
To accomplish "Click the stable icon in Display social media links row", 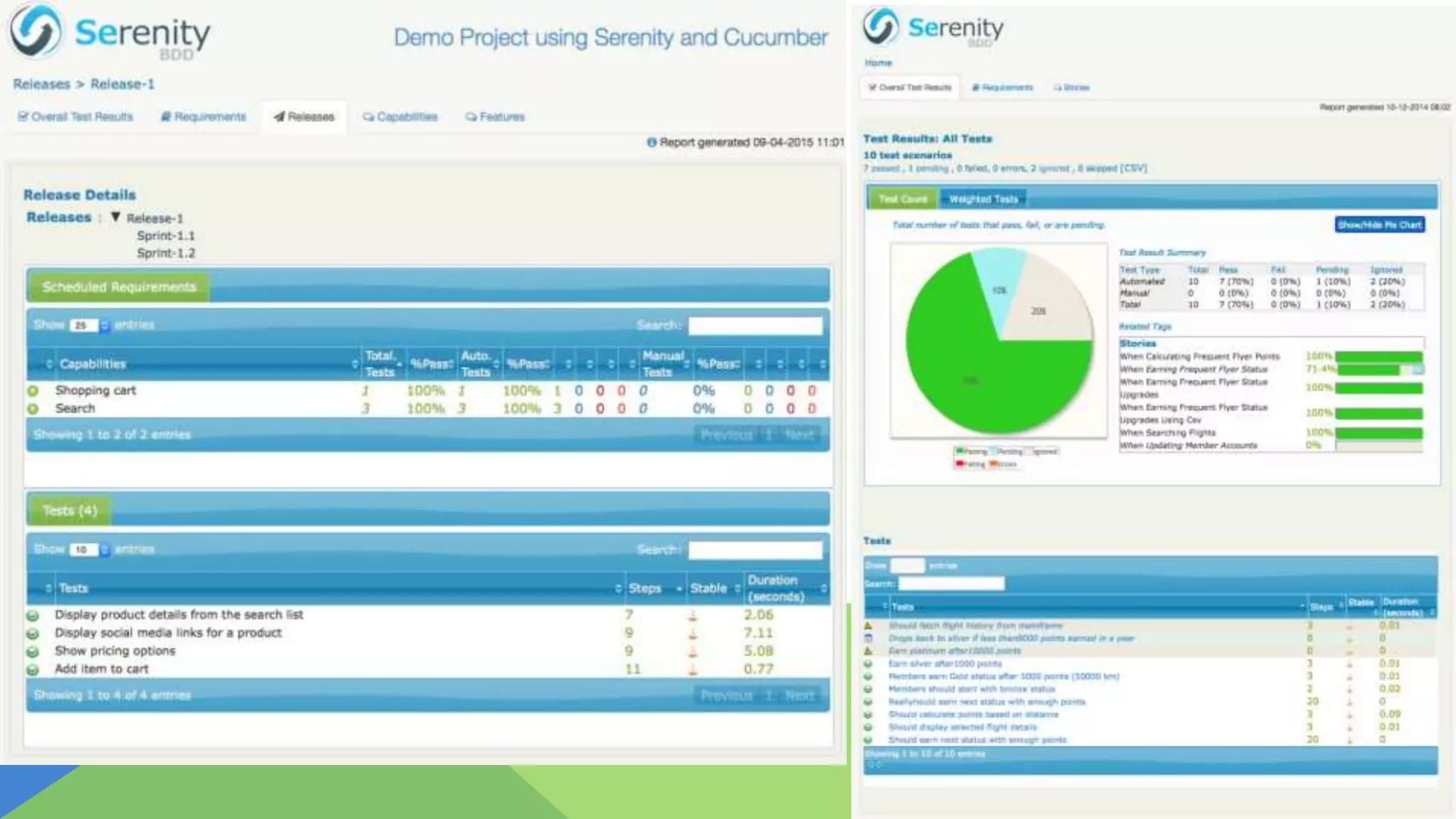I will (692, 633).
